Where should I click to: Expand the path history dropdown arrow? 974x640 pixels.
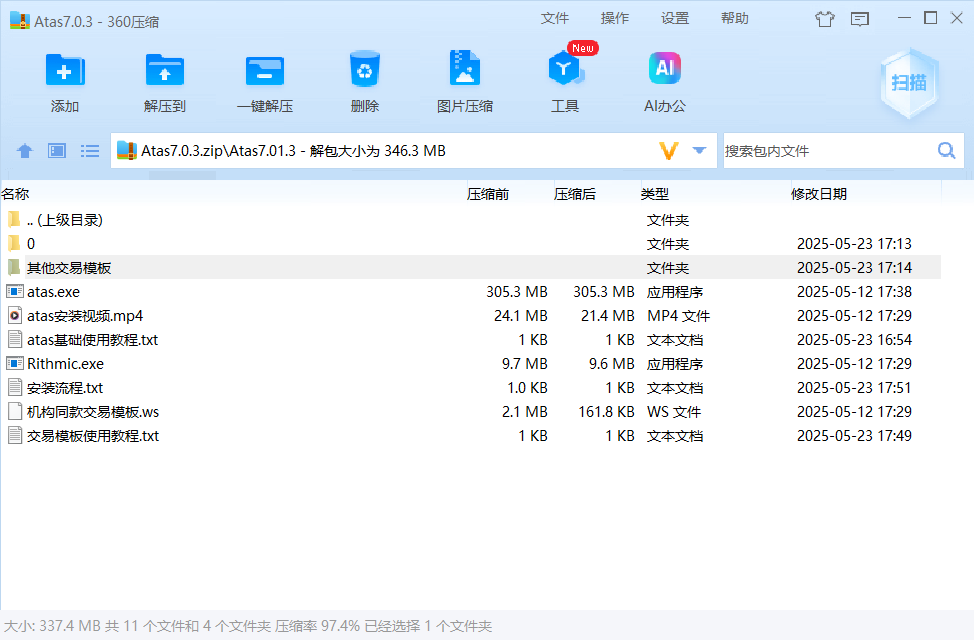pyautogui.click(x=699, y=150)
